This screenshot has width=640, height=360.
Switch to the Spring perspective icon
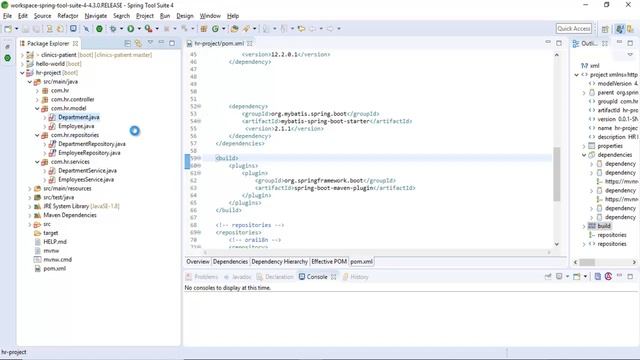pyautogui.click(x=620, y=29)
